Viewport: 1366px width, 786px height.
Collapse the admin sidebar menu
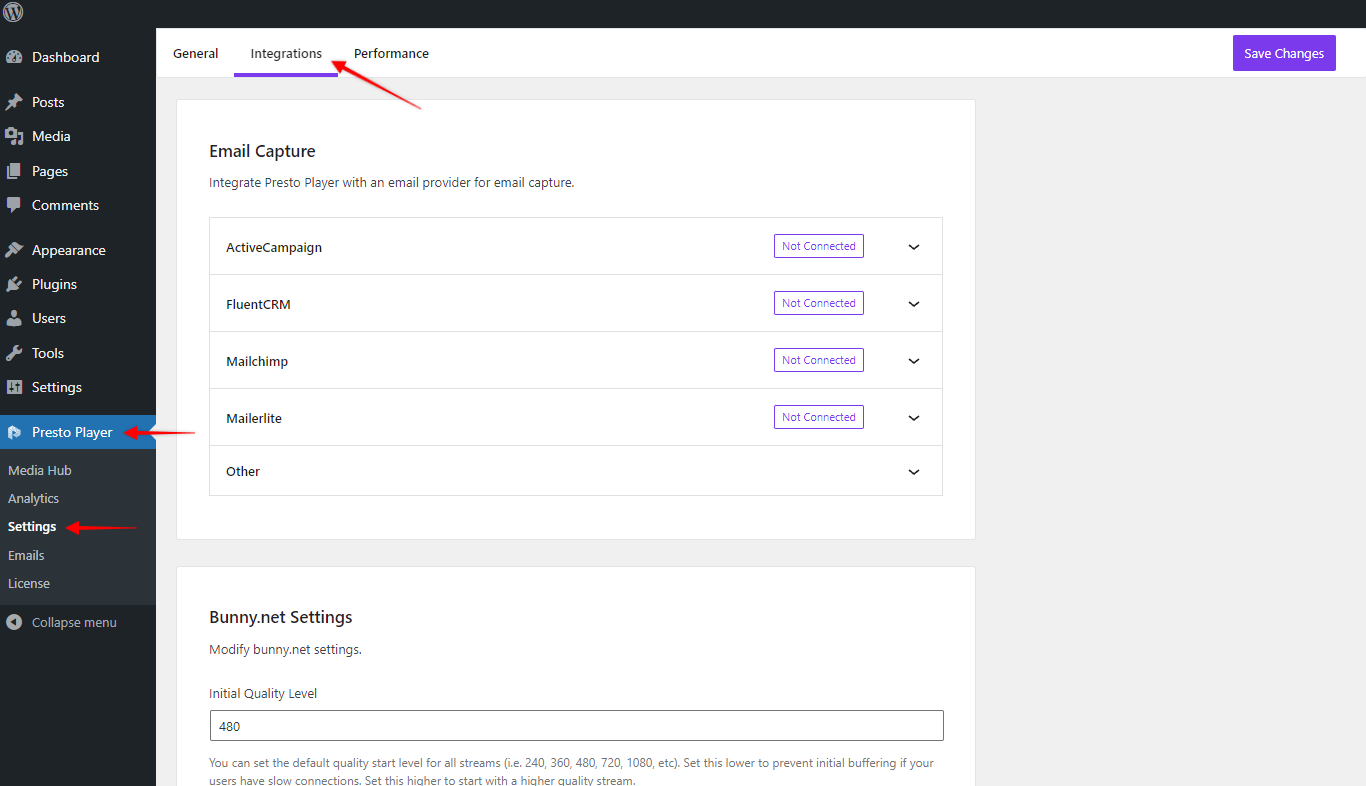pyautogui.click(x=73, y=622)
